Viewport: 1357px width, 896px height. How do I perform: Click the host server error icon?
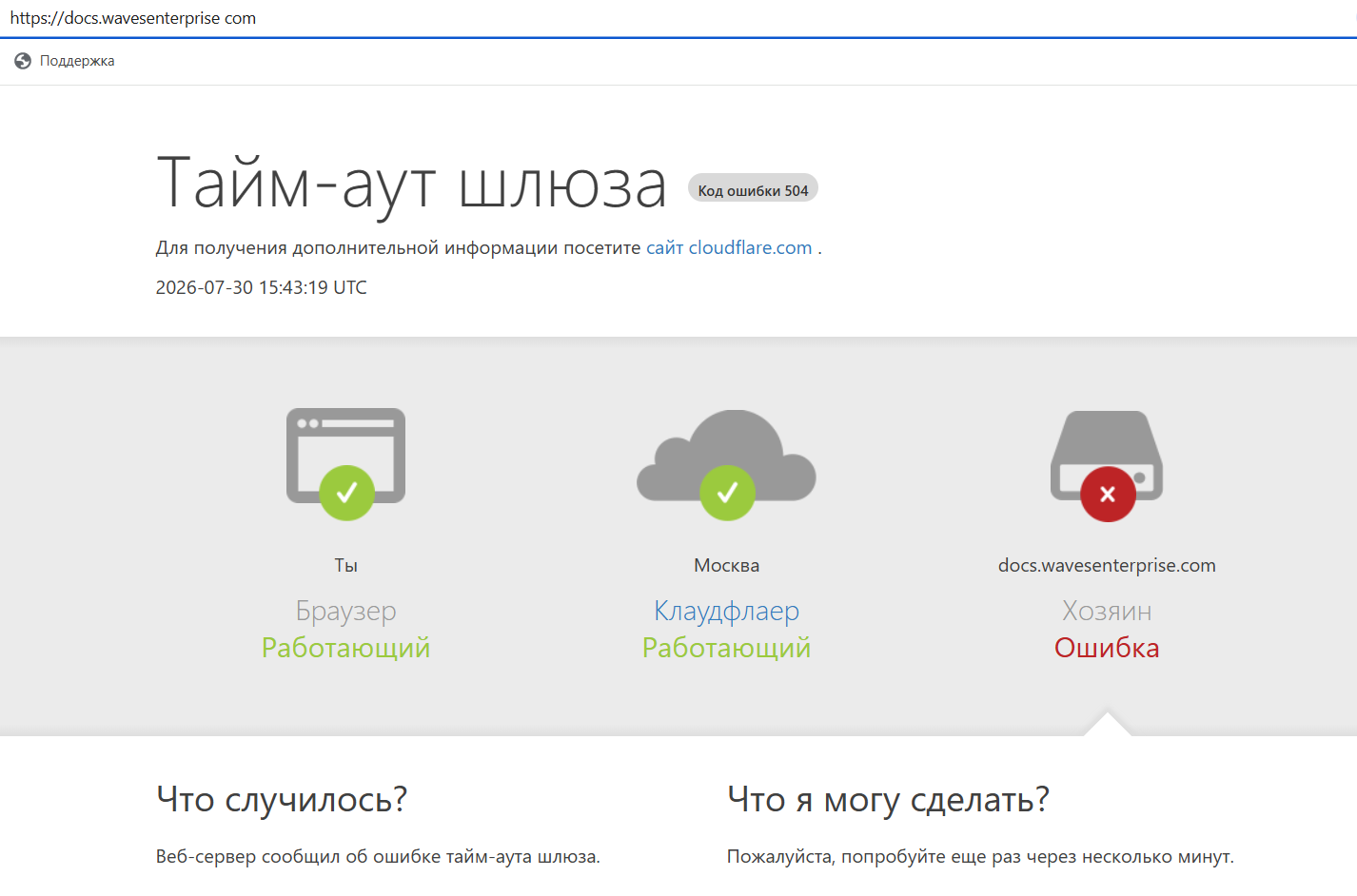tap(1107, 465)
